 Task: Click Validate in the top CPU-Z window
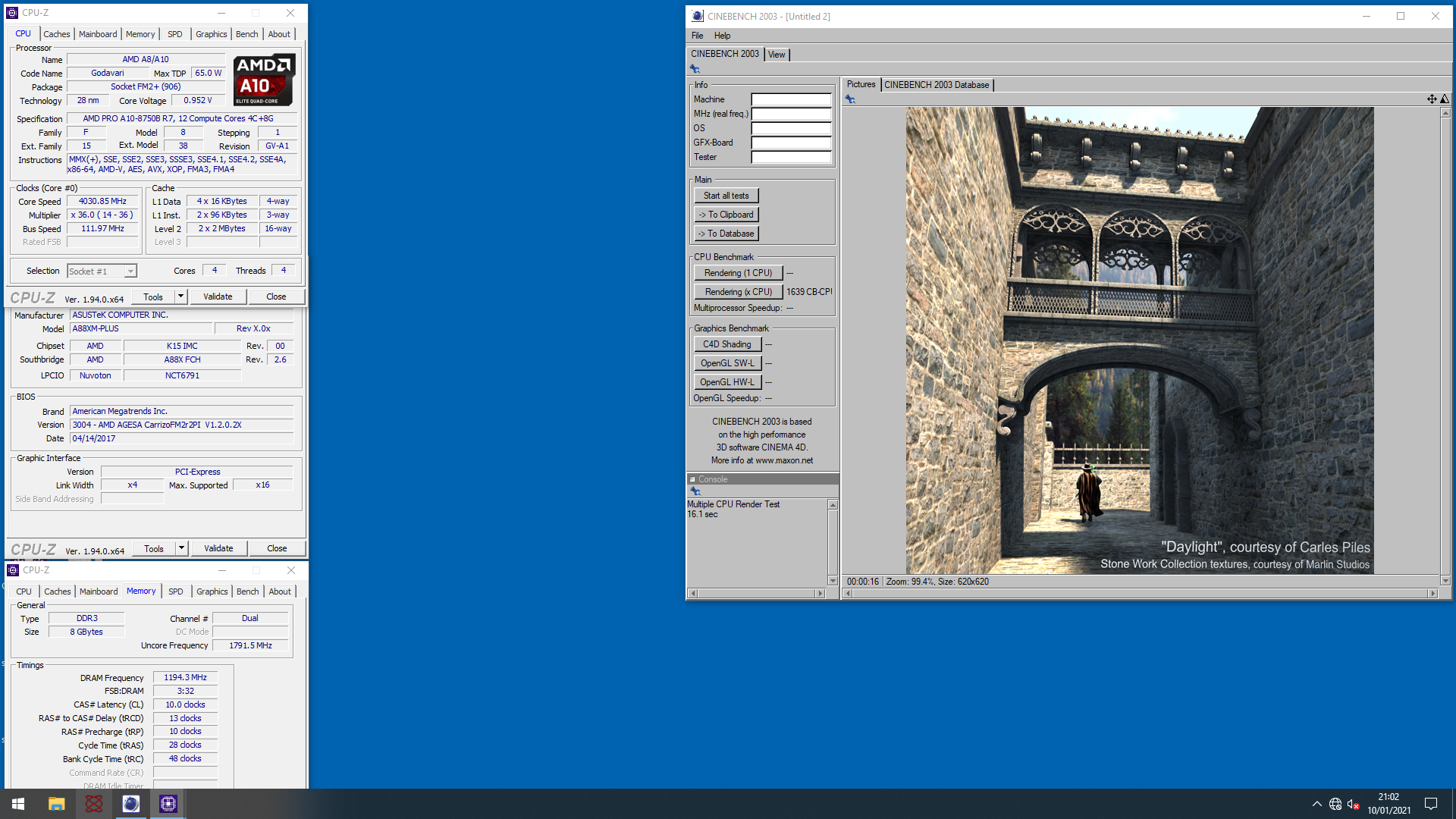pyautogui.click(x=218, y=297)
